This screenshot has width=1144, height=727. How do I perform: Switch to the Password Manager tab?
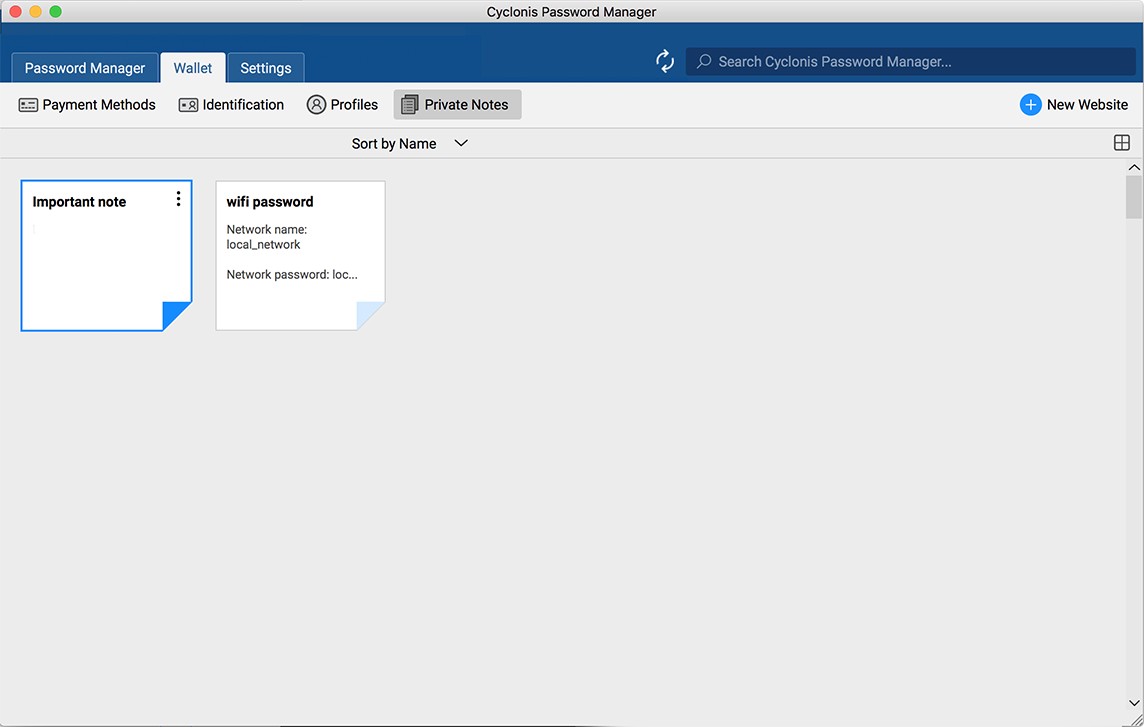click(x=85, y=68)
